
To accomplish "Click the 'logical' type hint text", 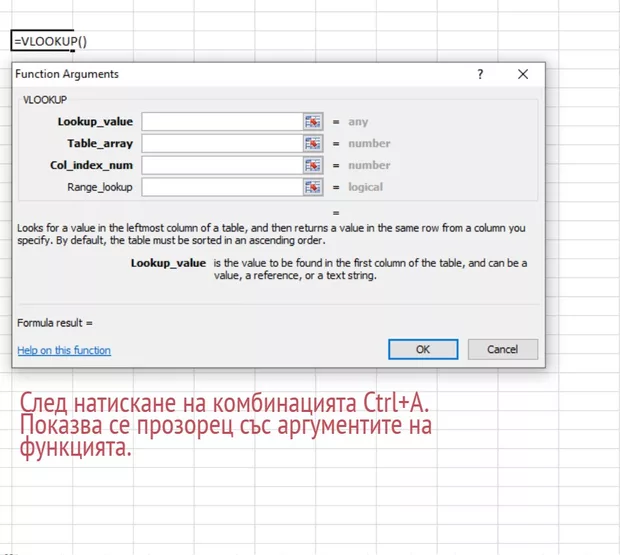I will click(x=365, y=187).
